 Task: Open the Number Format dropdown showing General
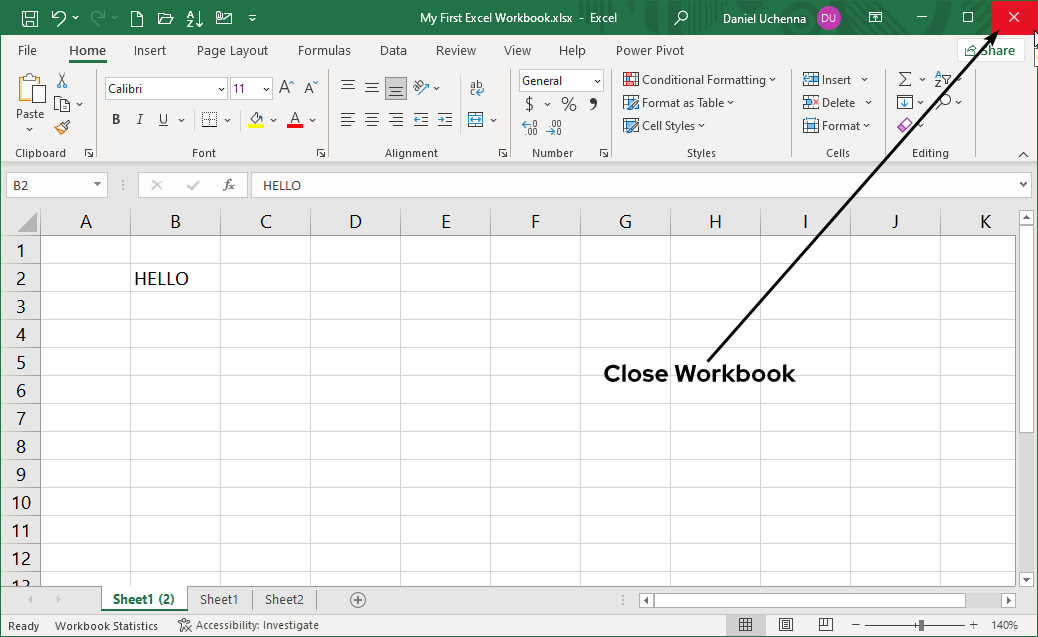click(597, 80)
